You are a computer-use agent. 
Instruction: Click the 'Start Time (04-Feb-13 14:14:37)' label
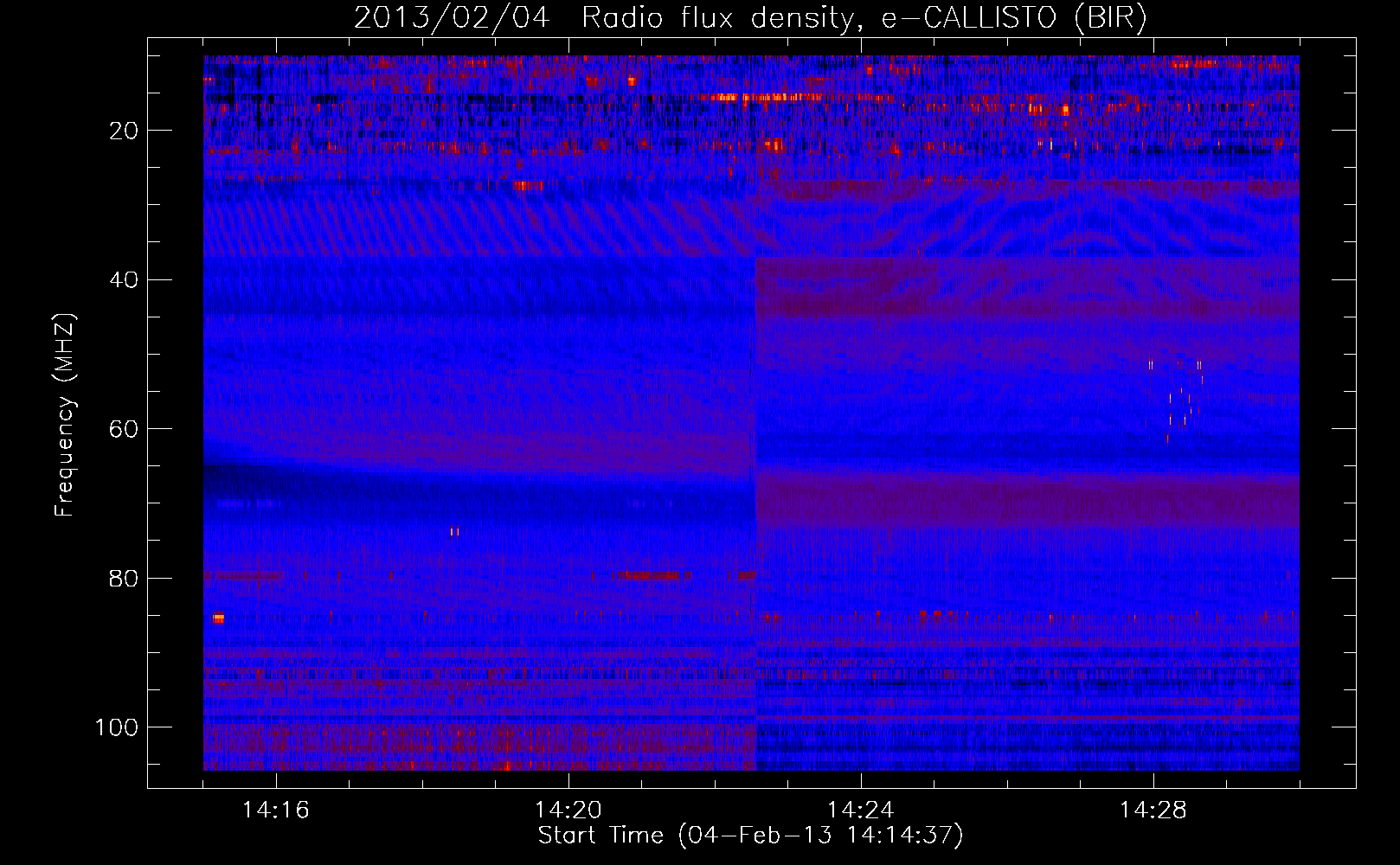750,836
